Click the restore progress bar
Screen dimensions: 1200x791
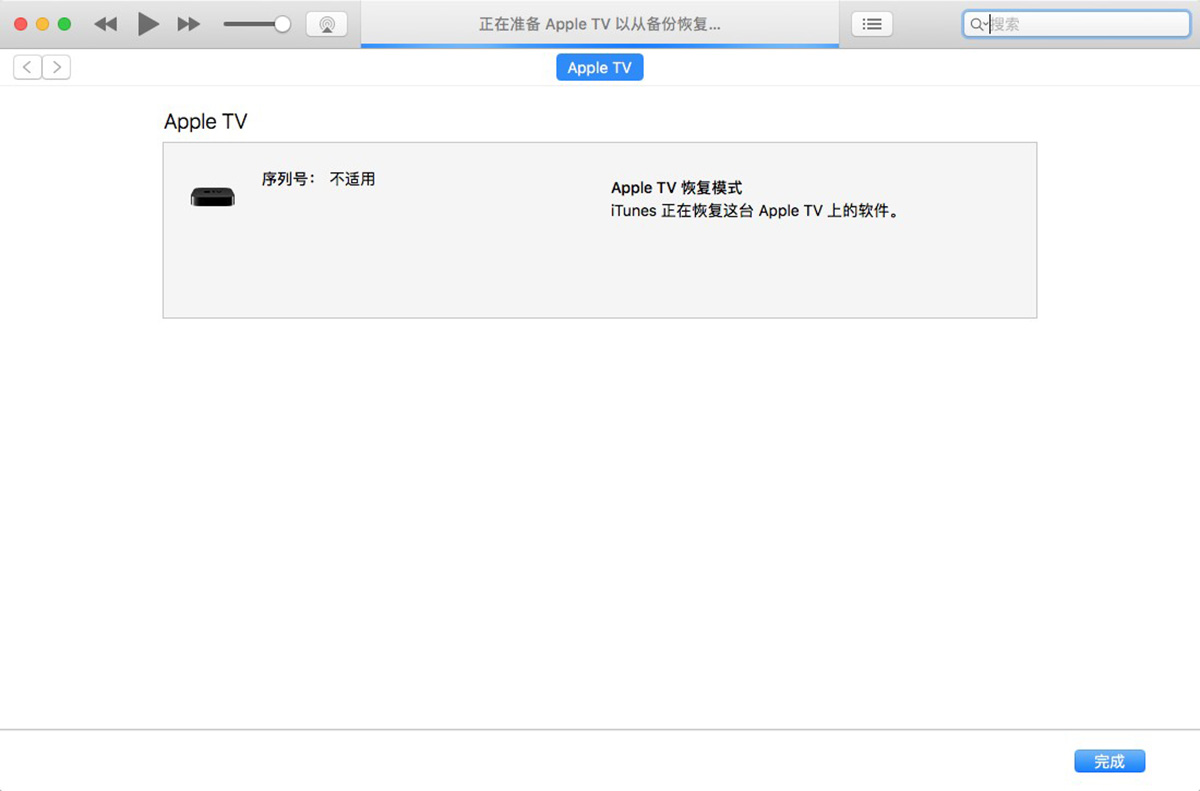point(600,45)
